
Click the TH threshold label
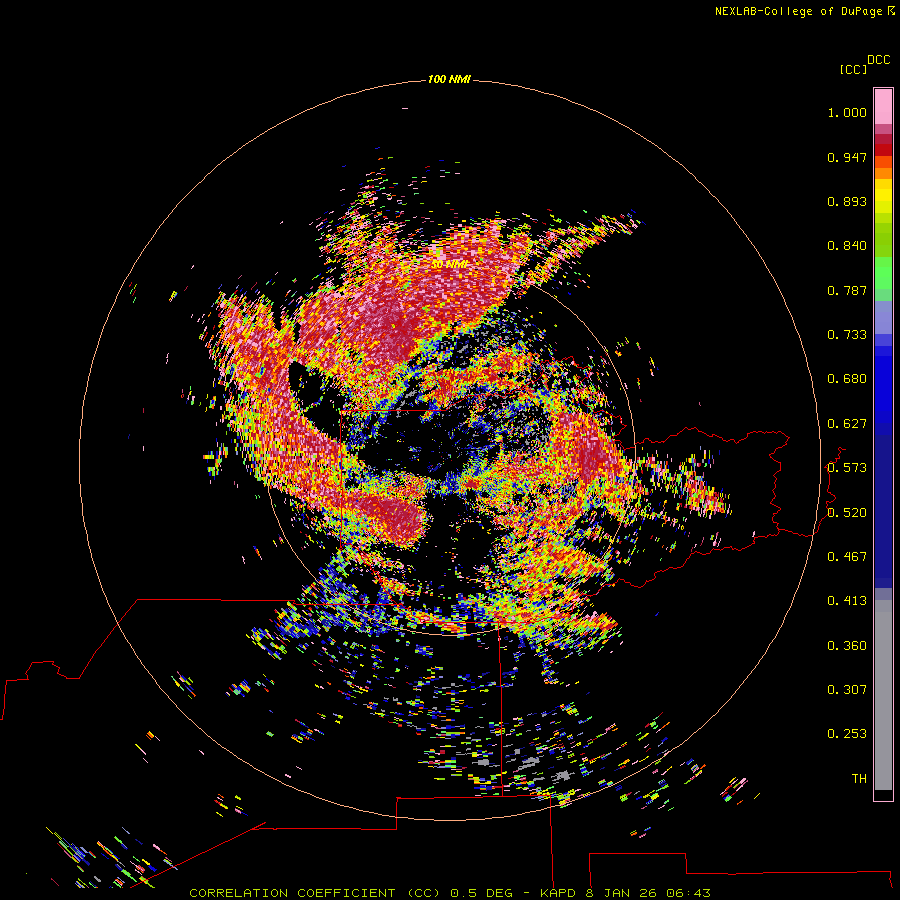pyautogui.click(x=859, y=779)
